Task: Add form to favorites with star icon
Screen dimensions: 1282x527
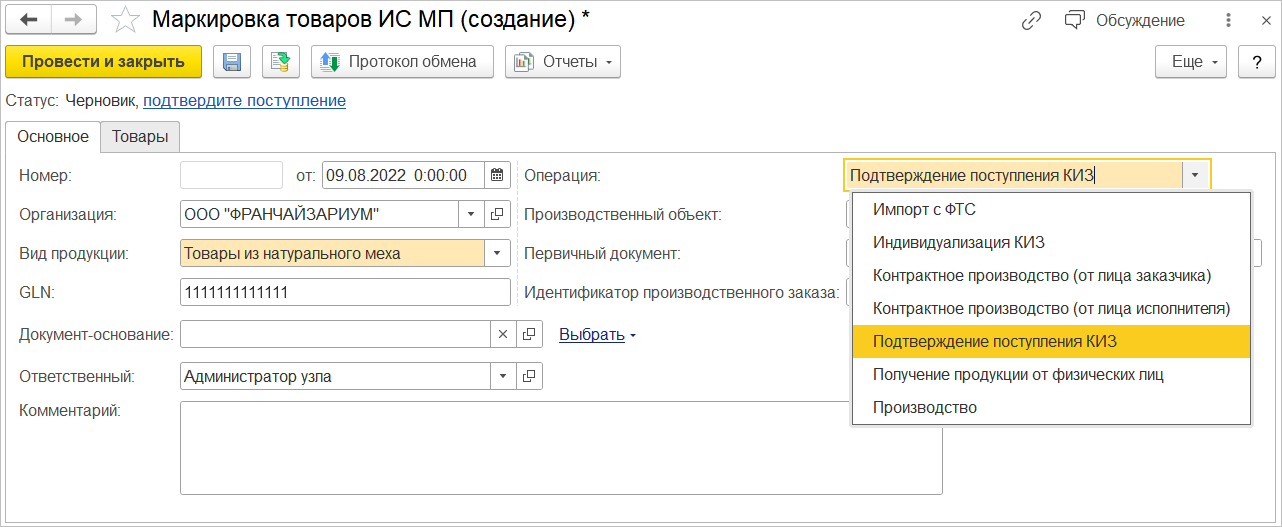Action: 125,20
